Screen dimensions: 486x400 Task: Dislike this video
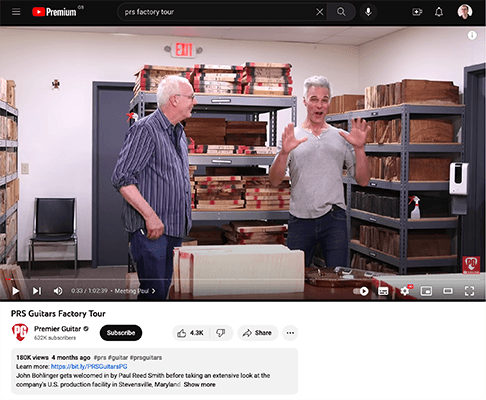[x=221, y=333]
